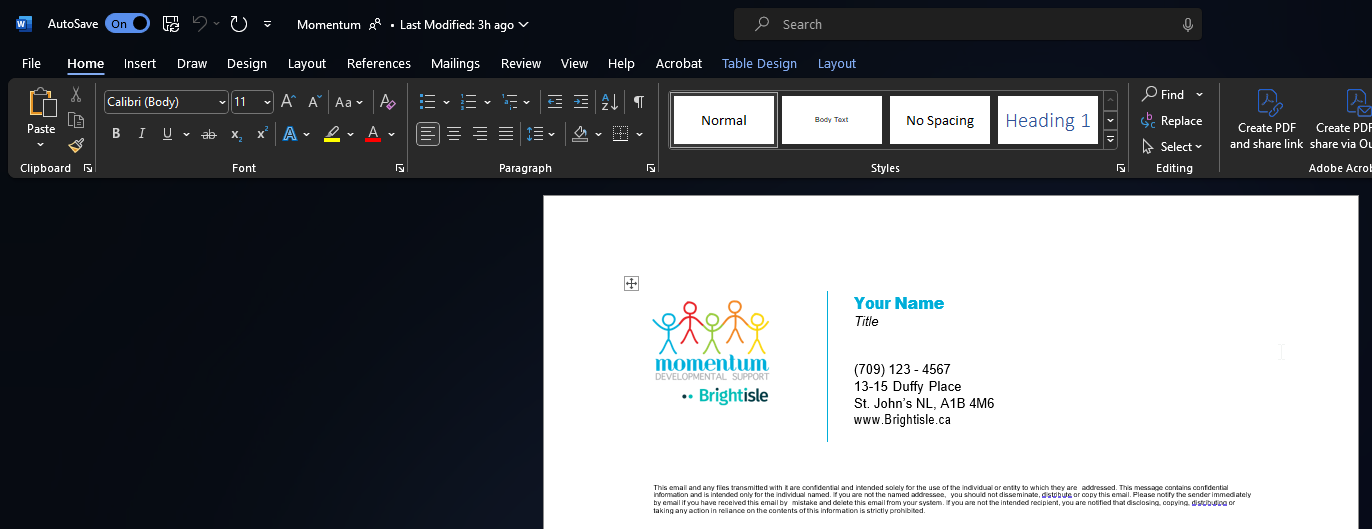
Task: Expand the font size dropdown
Action: pyautogui.click(x=267, y=102)
